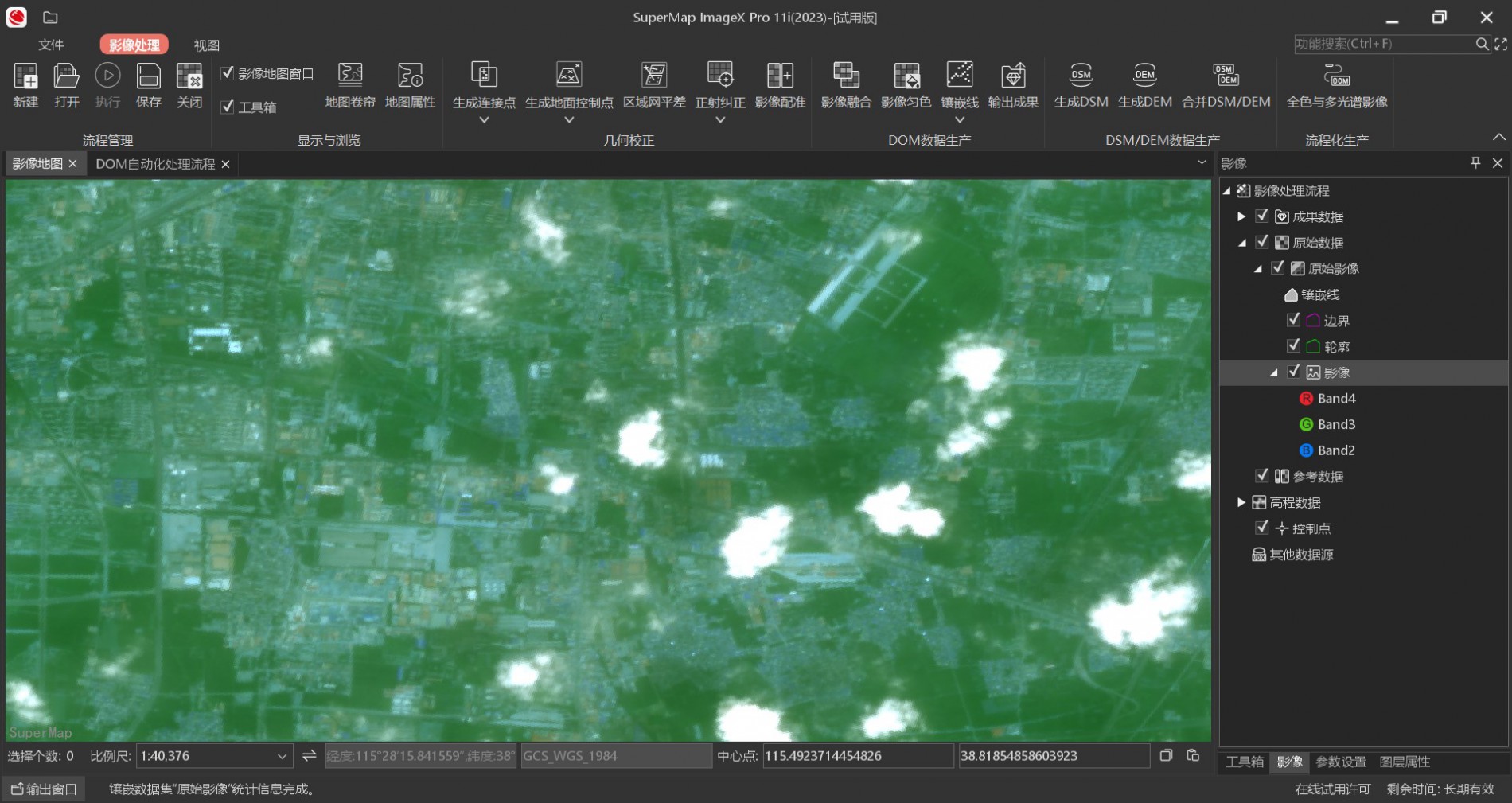The height and width of the screenshot is (803, 1512).
Task: Toggle 参考数据 layer checkbox
Action: (x=1262, y=476)
